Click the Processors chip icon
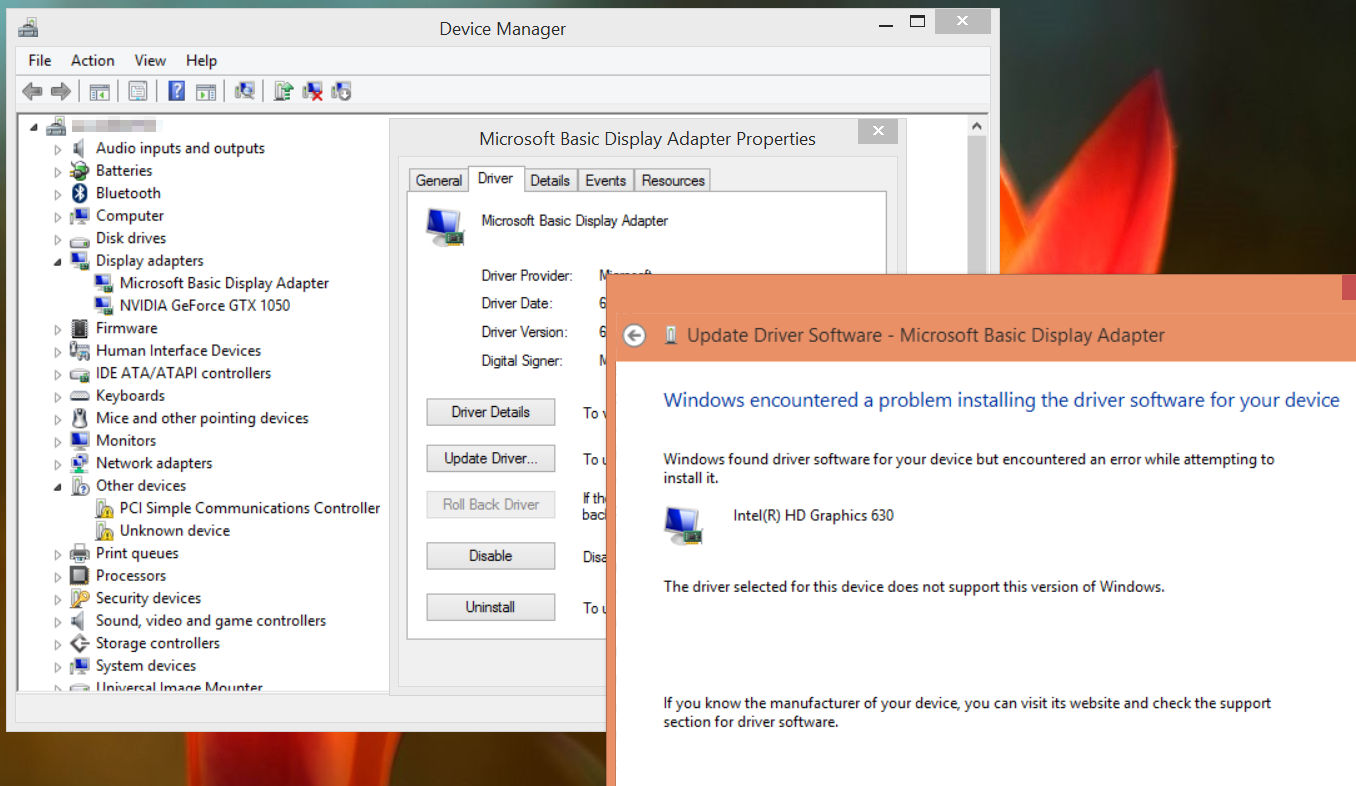This screenshot has width=1356, height=786. (80, 576)
